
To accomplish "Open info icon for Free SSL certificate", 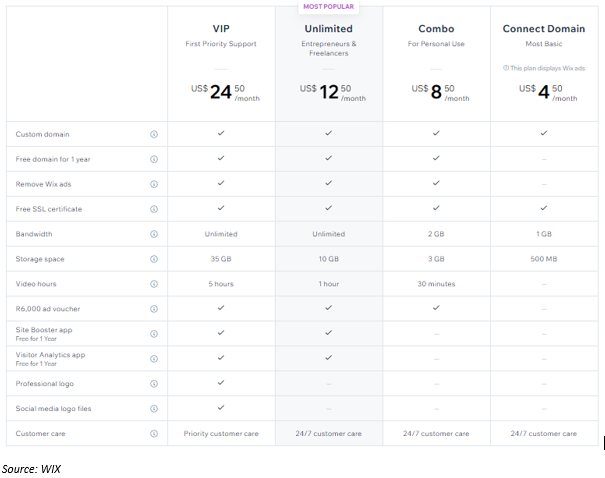I will 154,209.
